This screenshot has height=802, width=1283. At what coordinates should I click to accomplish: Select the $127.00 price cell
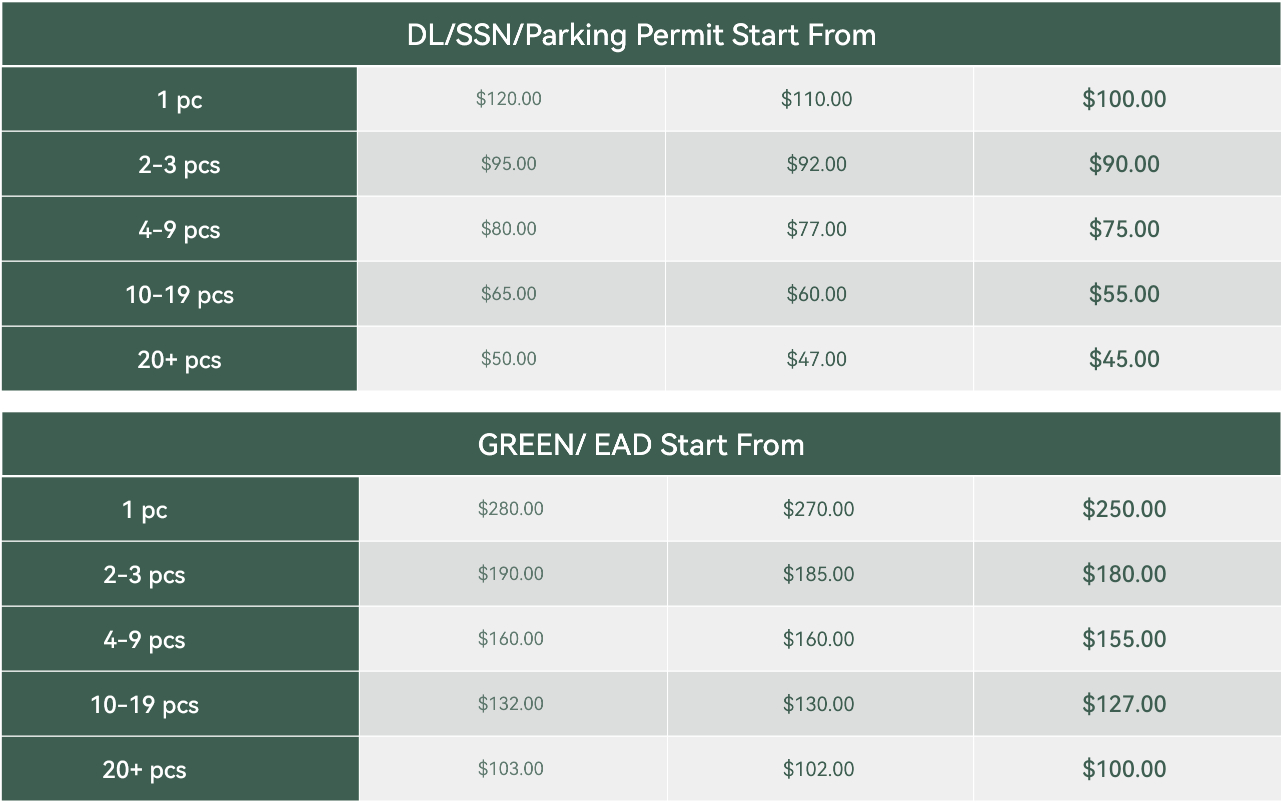coord(1124,704)
